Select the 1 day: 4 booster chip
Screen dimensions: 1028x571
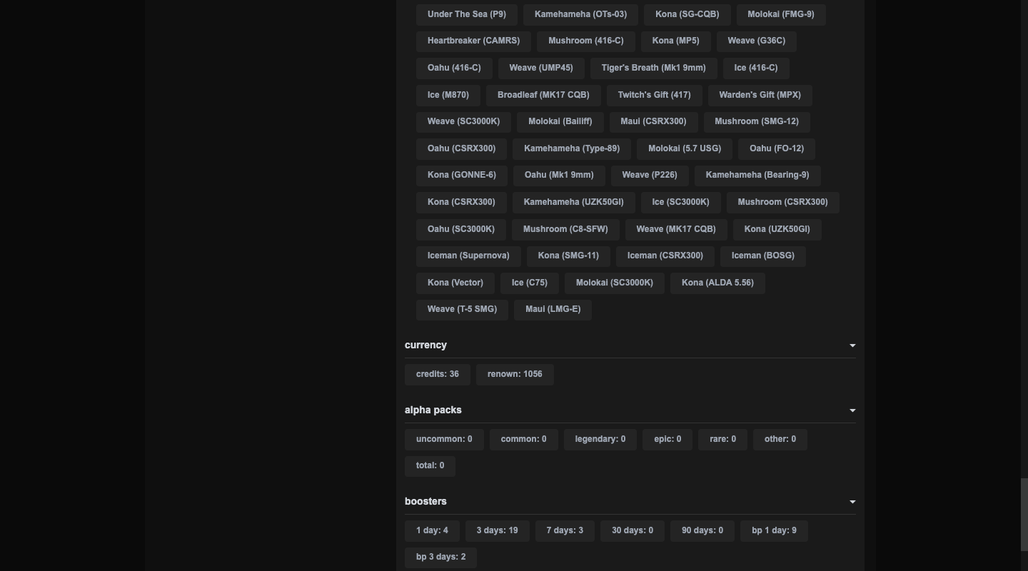click(432, 530)
